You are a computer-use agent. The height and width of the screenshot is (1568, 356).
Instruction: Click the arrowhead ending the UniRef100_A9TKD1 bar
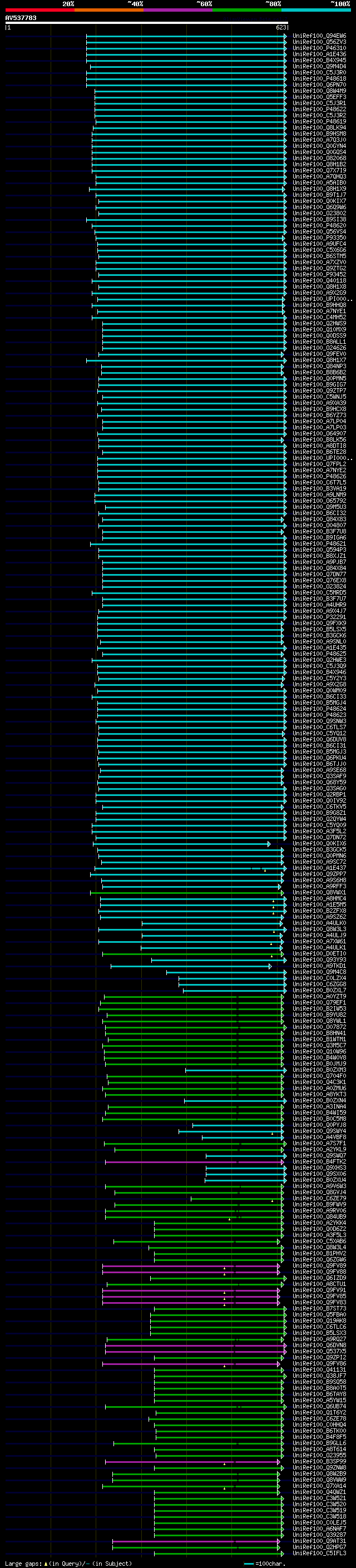coord(270,966)
